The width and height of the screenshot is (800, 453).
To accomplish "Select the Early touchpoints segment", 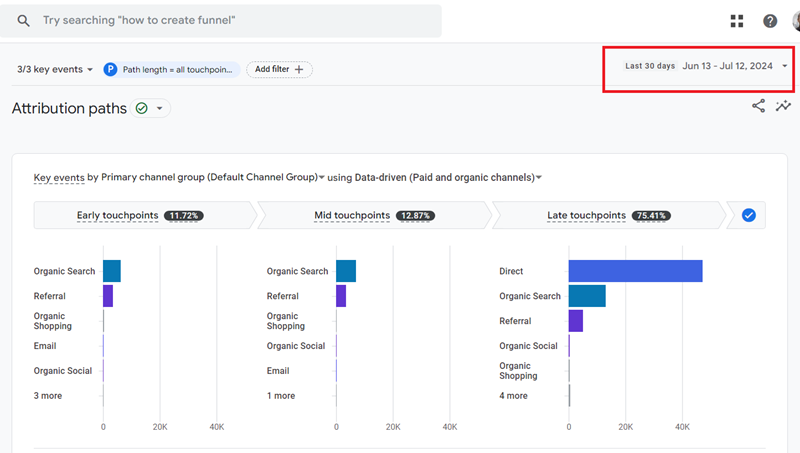I will 143,215.
